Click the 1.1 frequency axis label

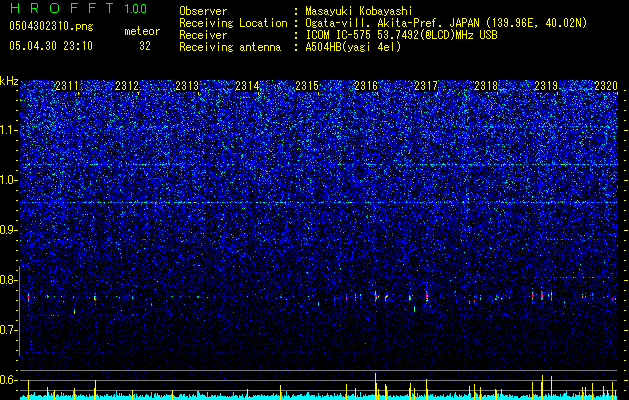tap(8, 130)
